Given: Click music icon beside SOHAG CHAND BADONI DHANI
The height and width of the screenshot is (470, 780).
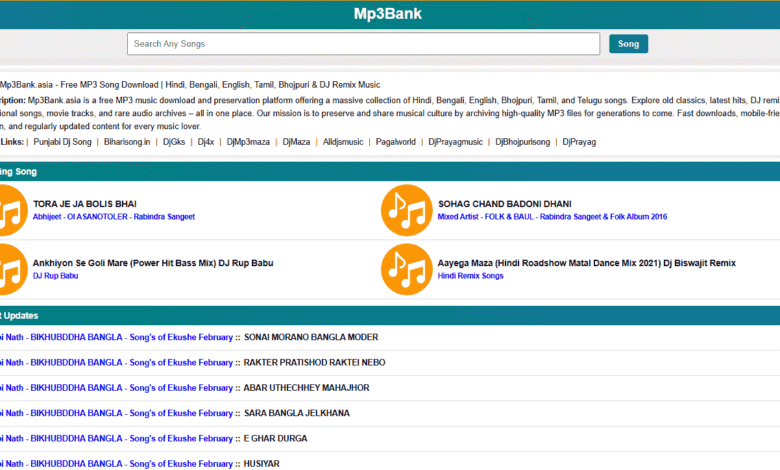Looking at the screenshot, I should [x=406, y=210].
